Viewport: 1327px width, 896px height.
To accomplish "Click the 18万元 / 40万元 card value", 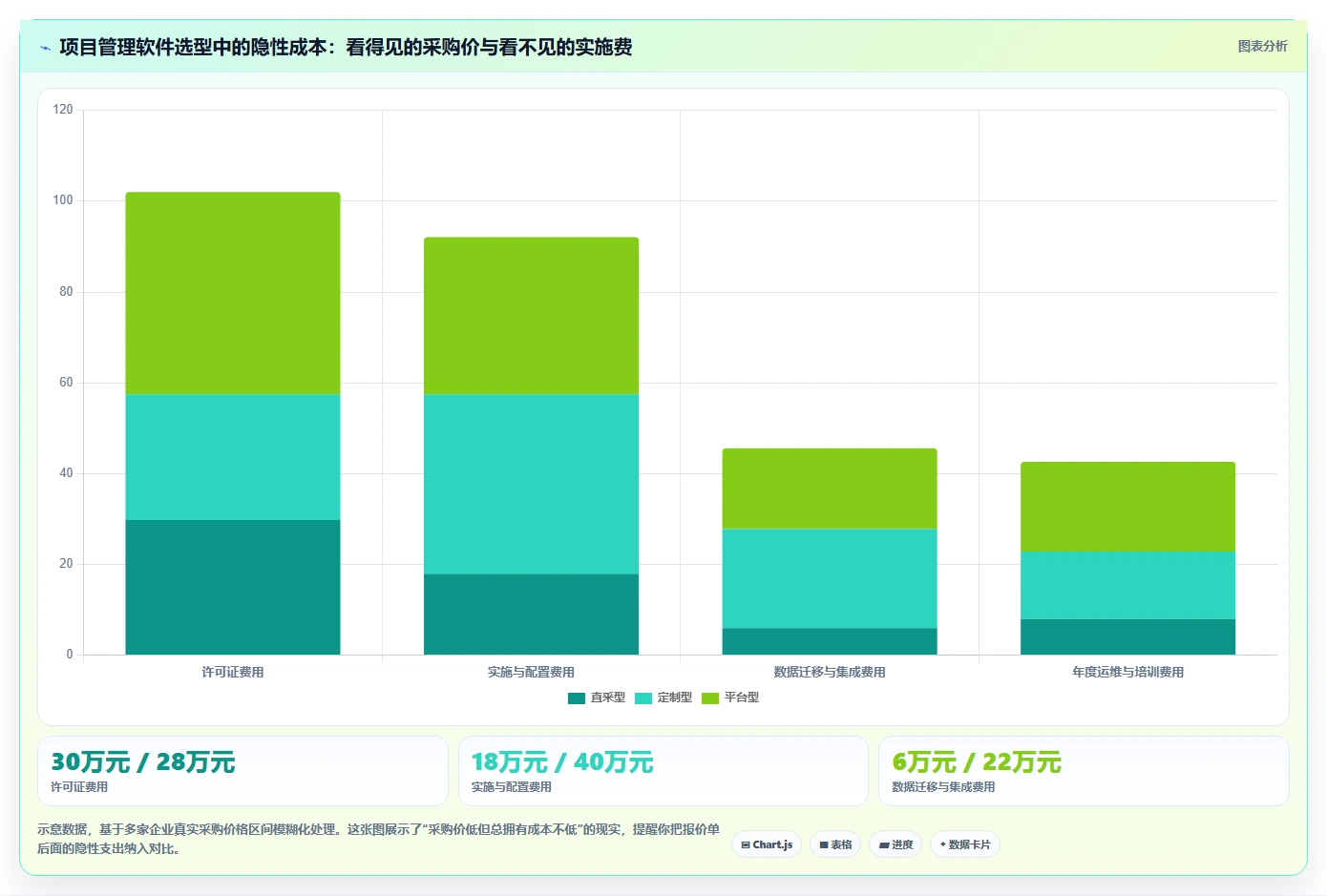I will tap(562, 762).
